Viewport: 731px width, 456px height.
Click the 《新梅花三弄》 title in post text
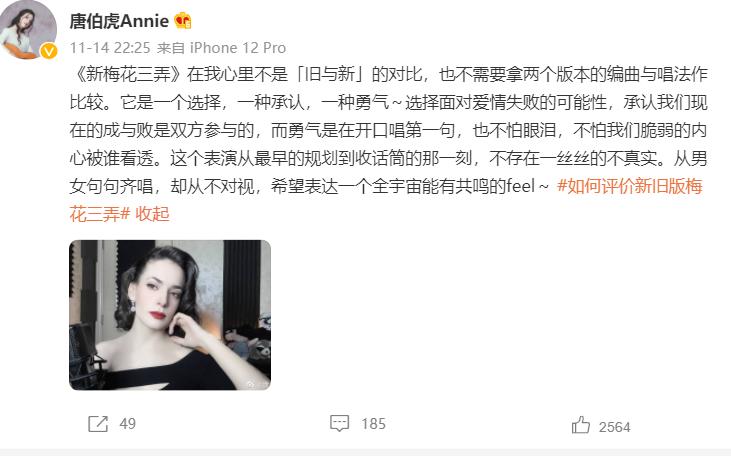(x=126, y=75)
